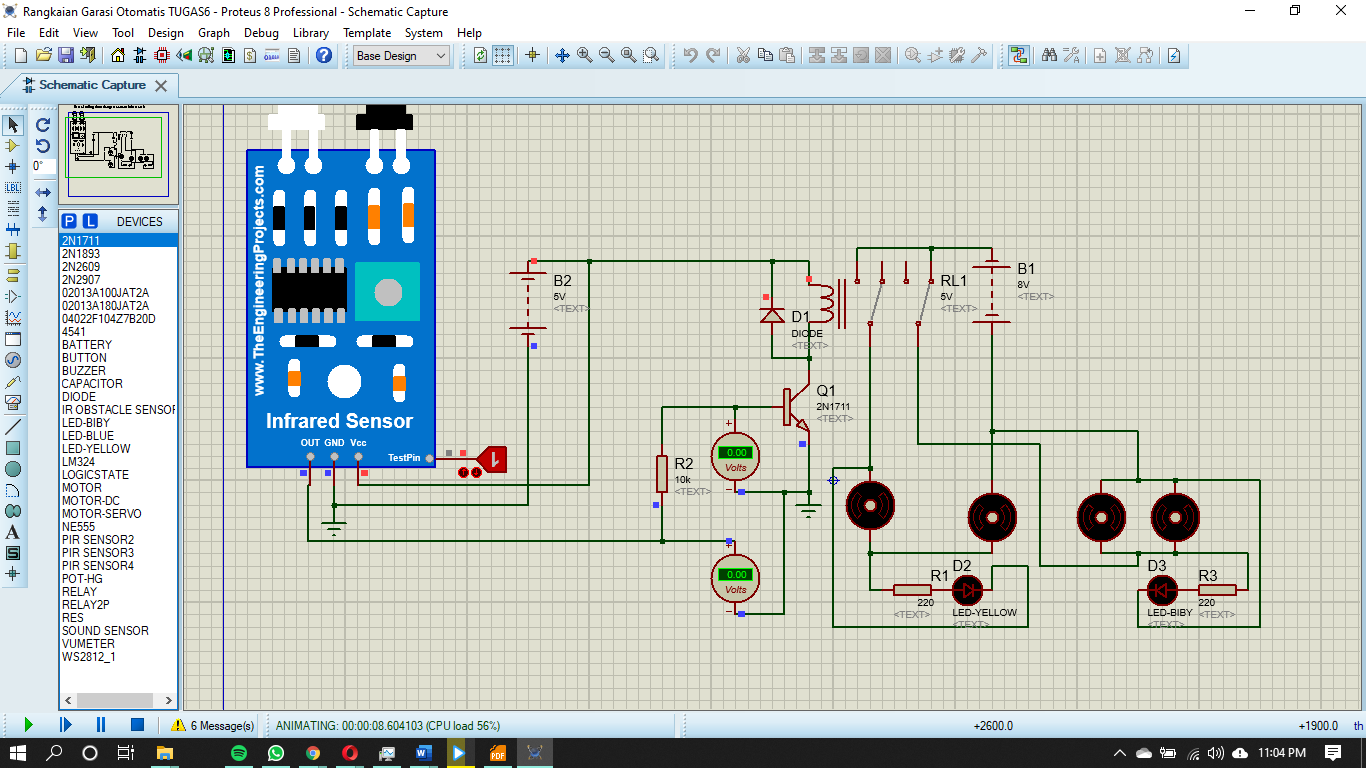Open the Base Design variant dropdown

[x=402, y=56]
